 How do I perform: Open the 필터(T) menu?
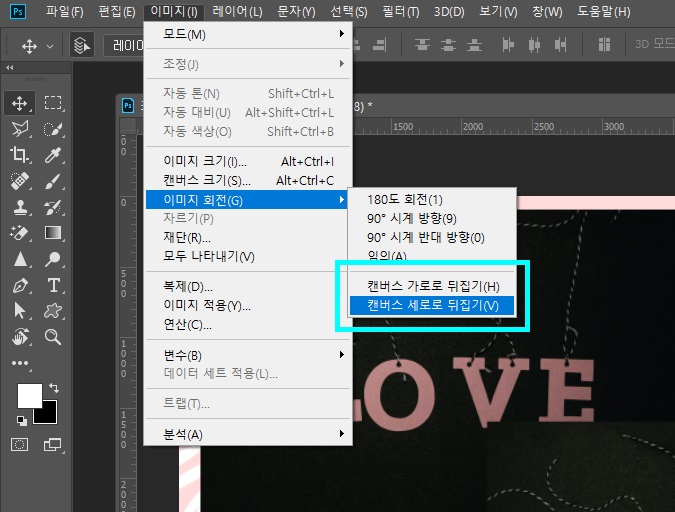(401, 12)
